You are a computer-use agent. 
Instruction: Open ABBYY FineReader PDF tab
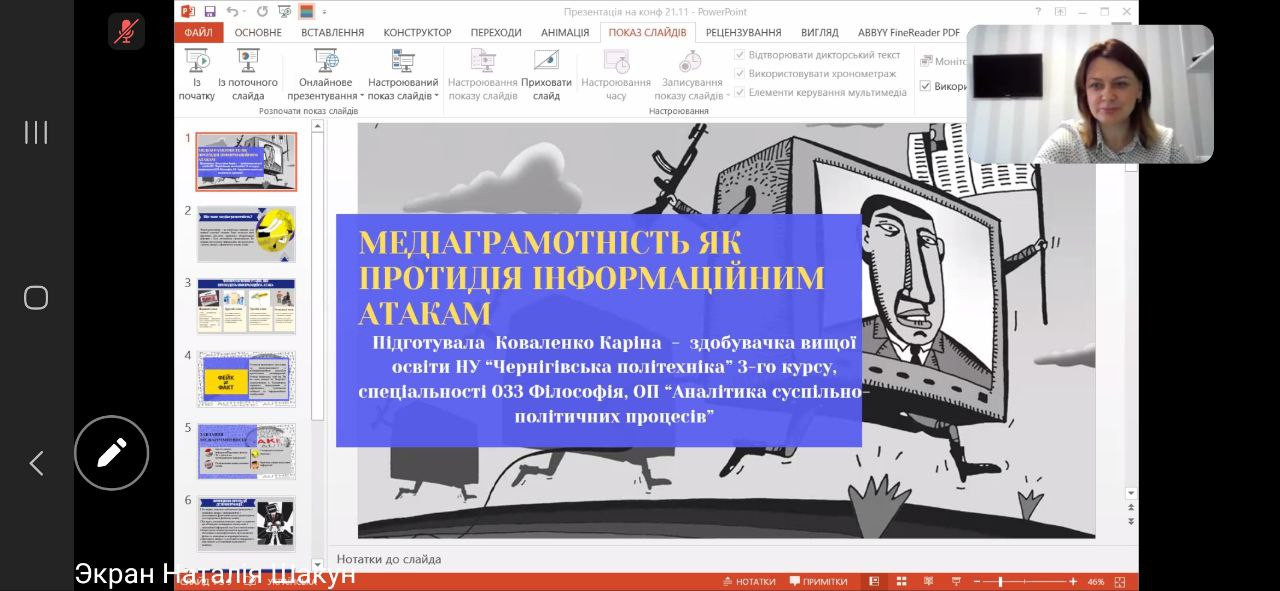(909, 32)
